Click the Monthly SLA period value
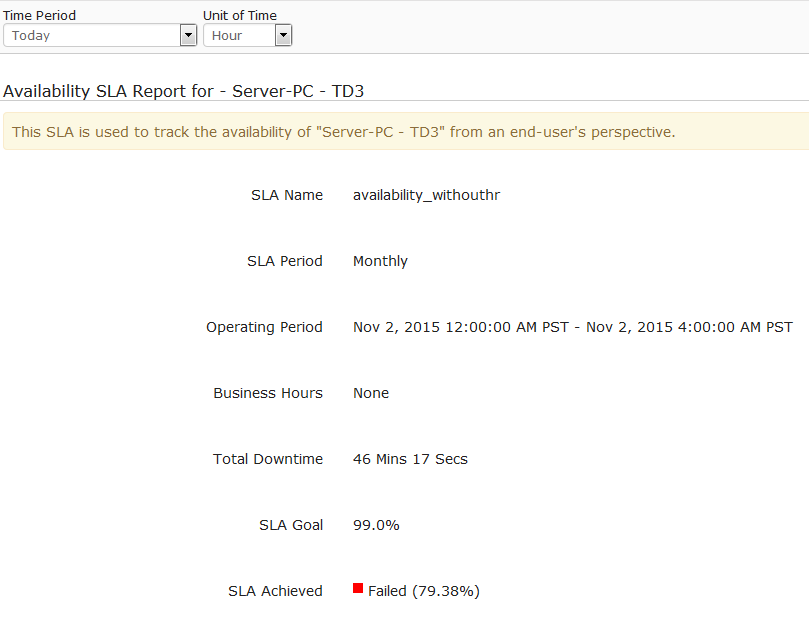Viewport: 810px width, 618px height. point(380,261)
